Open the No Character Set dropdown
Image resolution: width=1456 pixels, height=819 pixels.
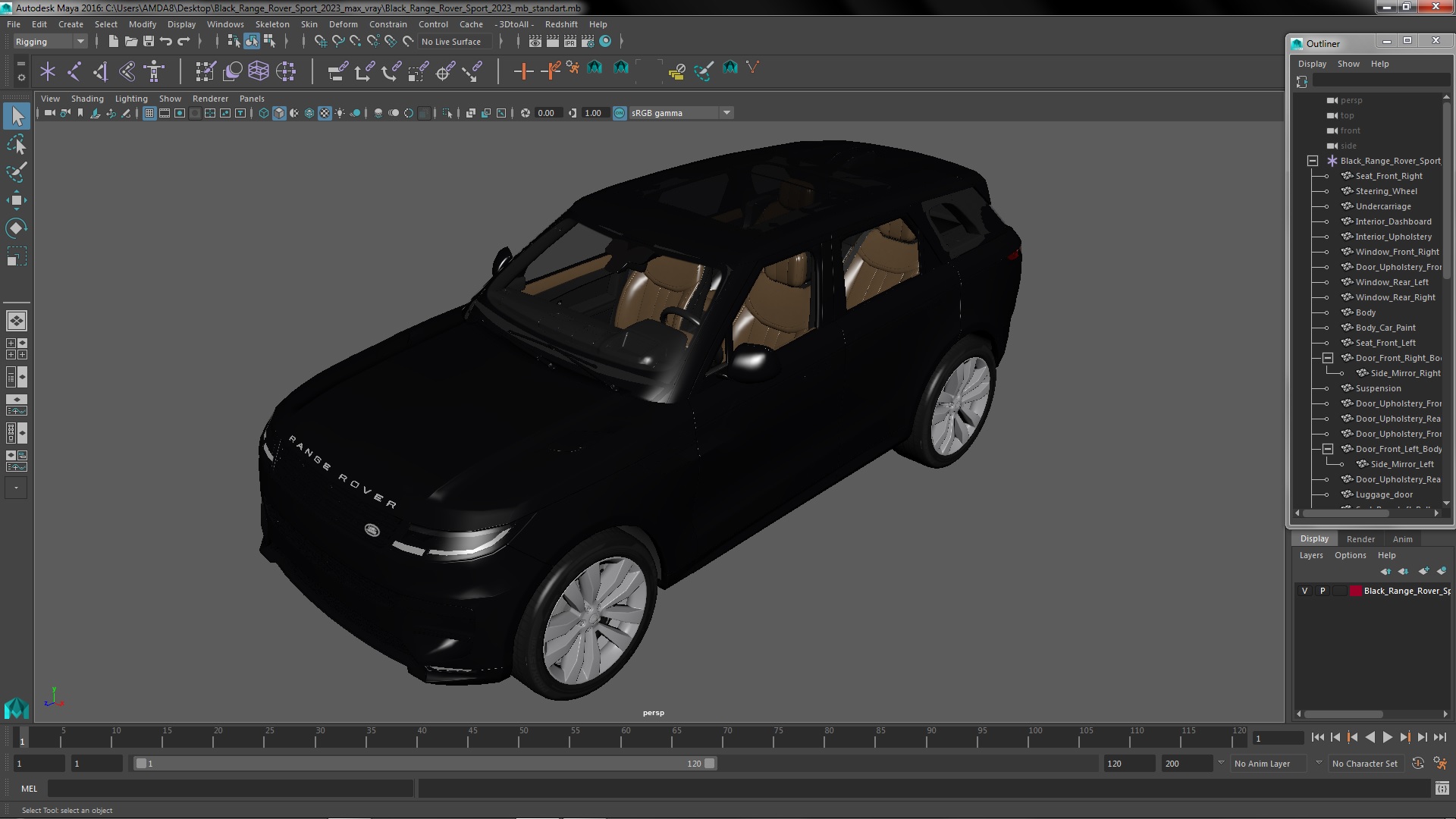pyautogui.click(x=1367, y=764)
